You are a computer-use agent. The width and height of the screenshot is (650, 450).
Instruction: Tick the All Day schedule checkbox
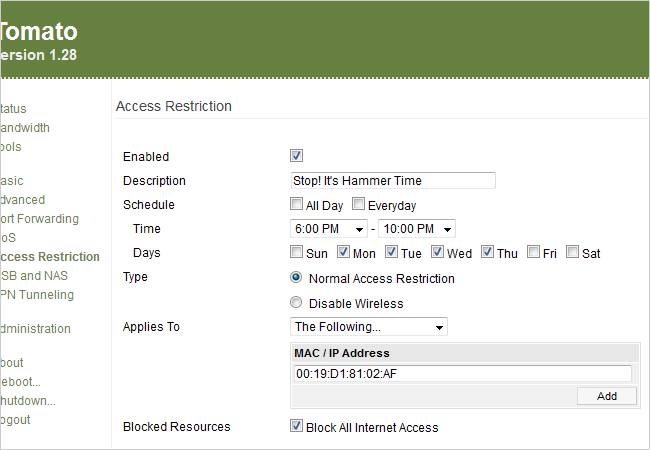(296, 205)
